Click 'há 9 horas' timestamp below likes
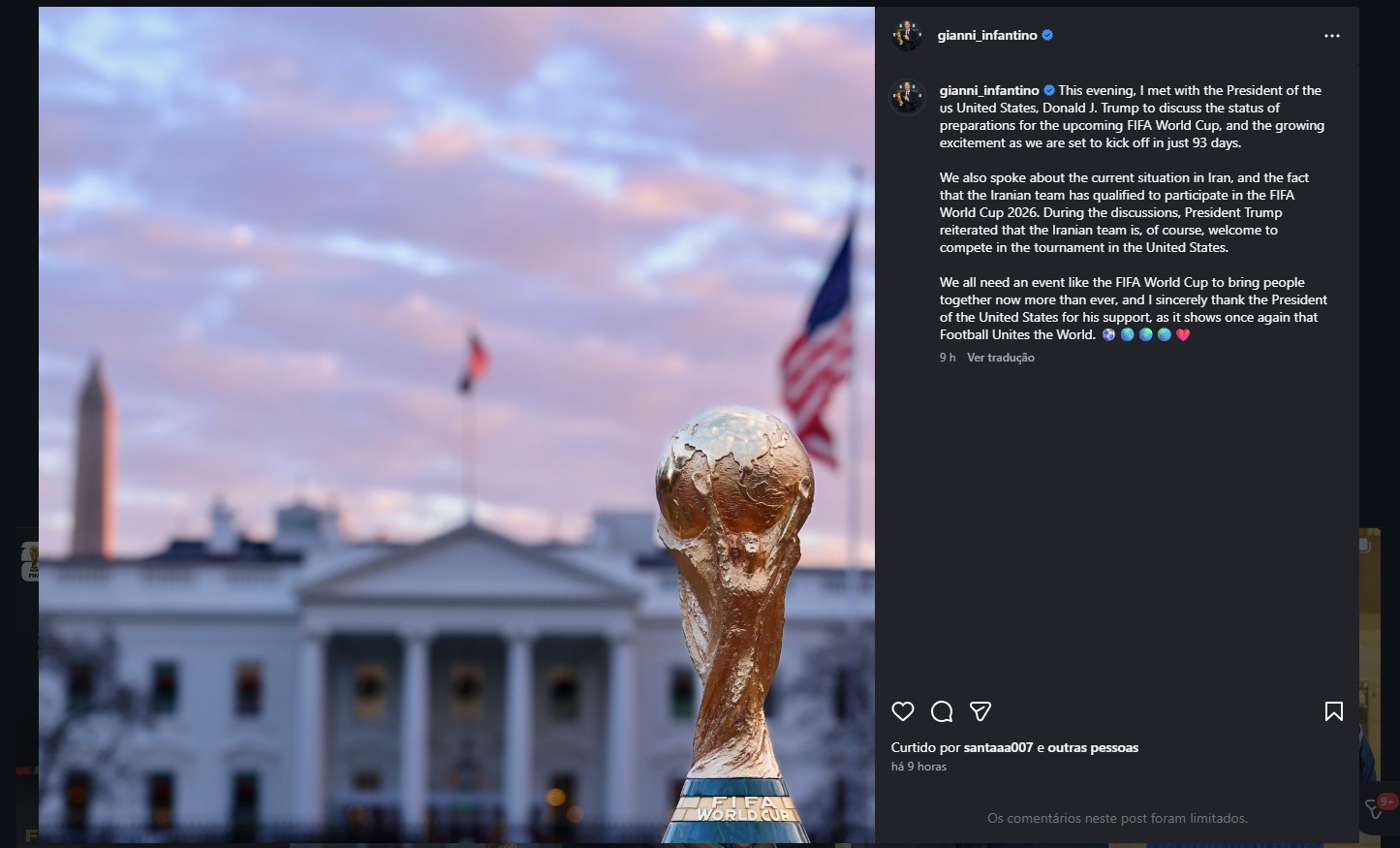Screen dimensions: 1400x848 click(918, 767)
